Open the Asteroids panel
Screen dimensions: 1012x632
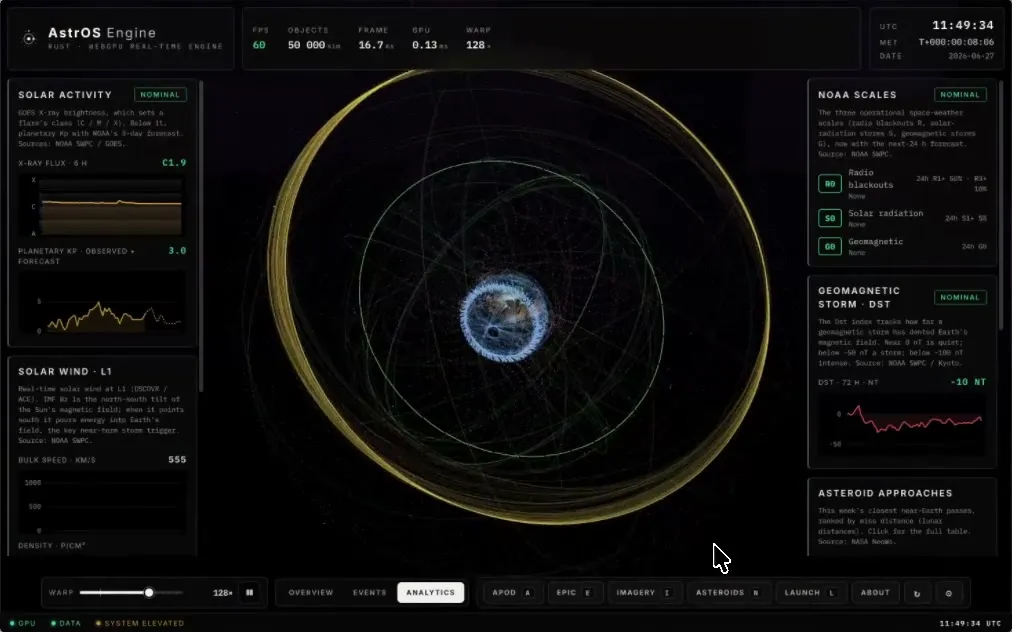pos(727,593)
